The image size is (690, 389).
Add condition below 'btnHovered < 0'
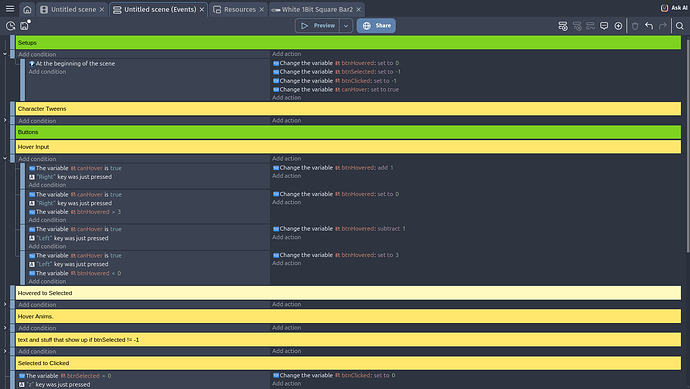click(x=47, y=281)
